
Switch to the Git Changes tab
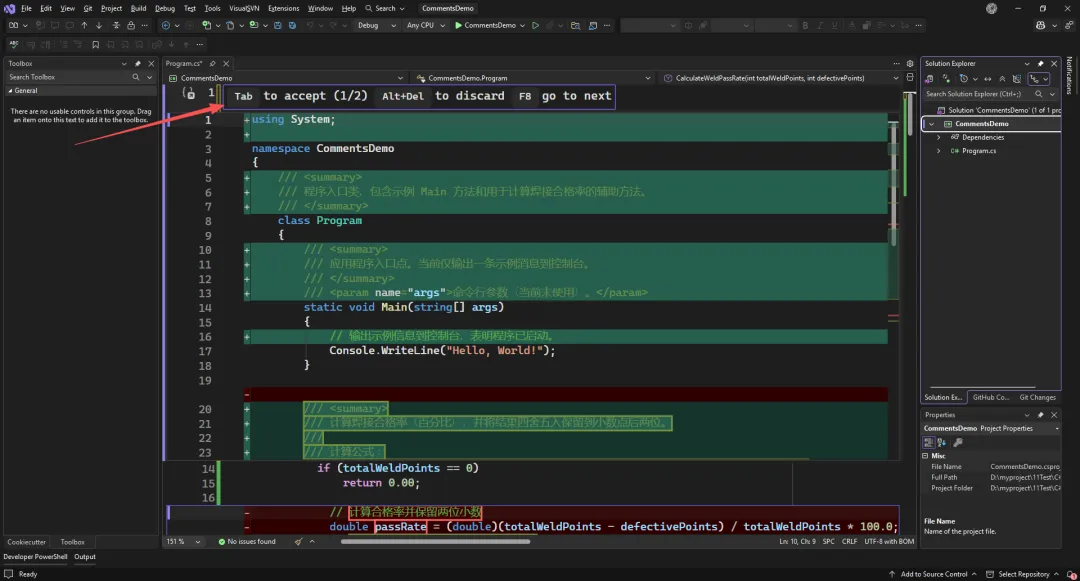1037,397
